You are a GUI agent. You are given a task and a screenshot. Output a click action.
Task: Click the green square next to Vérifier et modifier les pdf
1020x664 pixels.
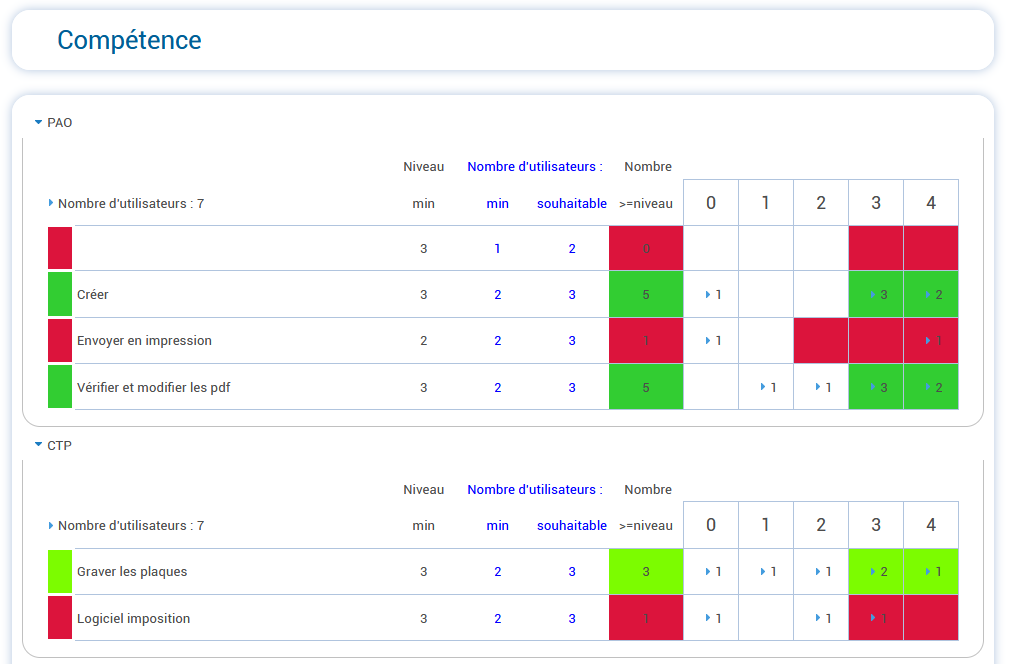(x=60, y=386)
